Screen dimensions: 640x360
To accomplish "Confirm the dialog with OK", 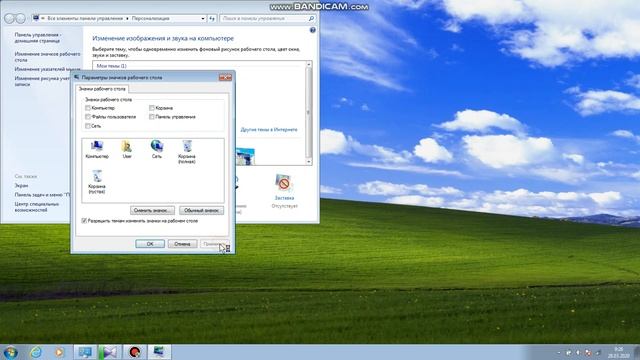I will pyautogui.click(x=150, y=244).
